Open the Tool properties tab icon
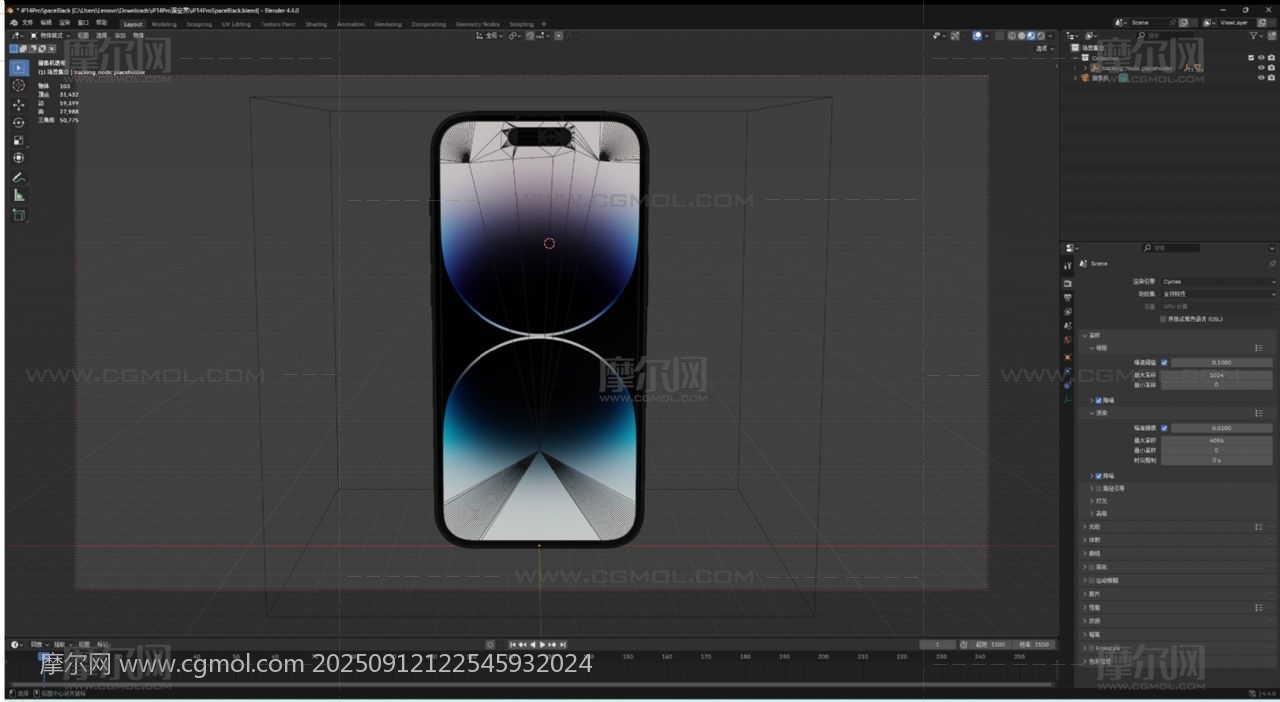 click(x=1068, y=266)
